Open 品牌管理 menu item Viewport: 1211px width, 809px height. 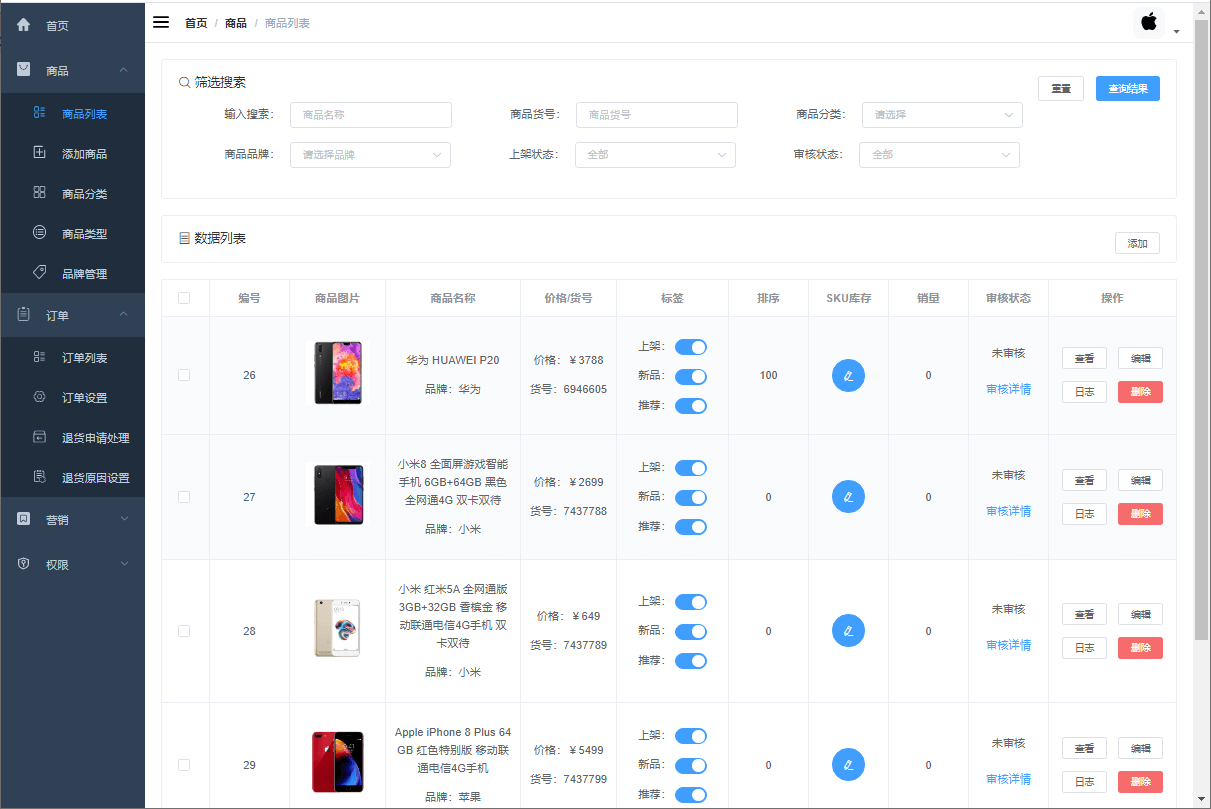tap(72, 274)
